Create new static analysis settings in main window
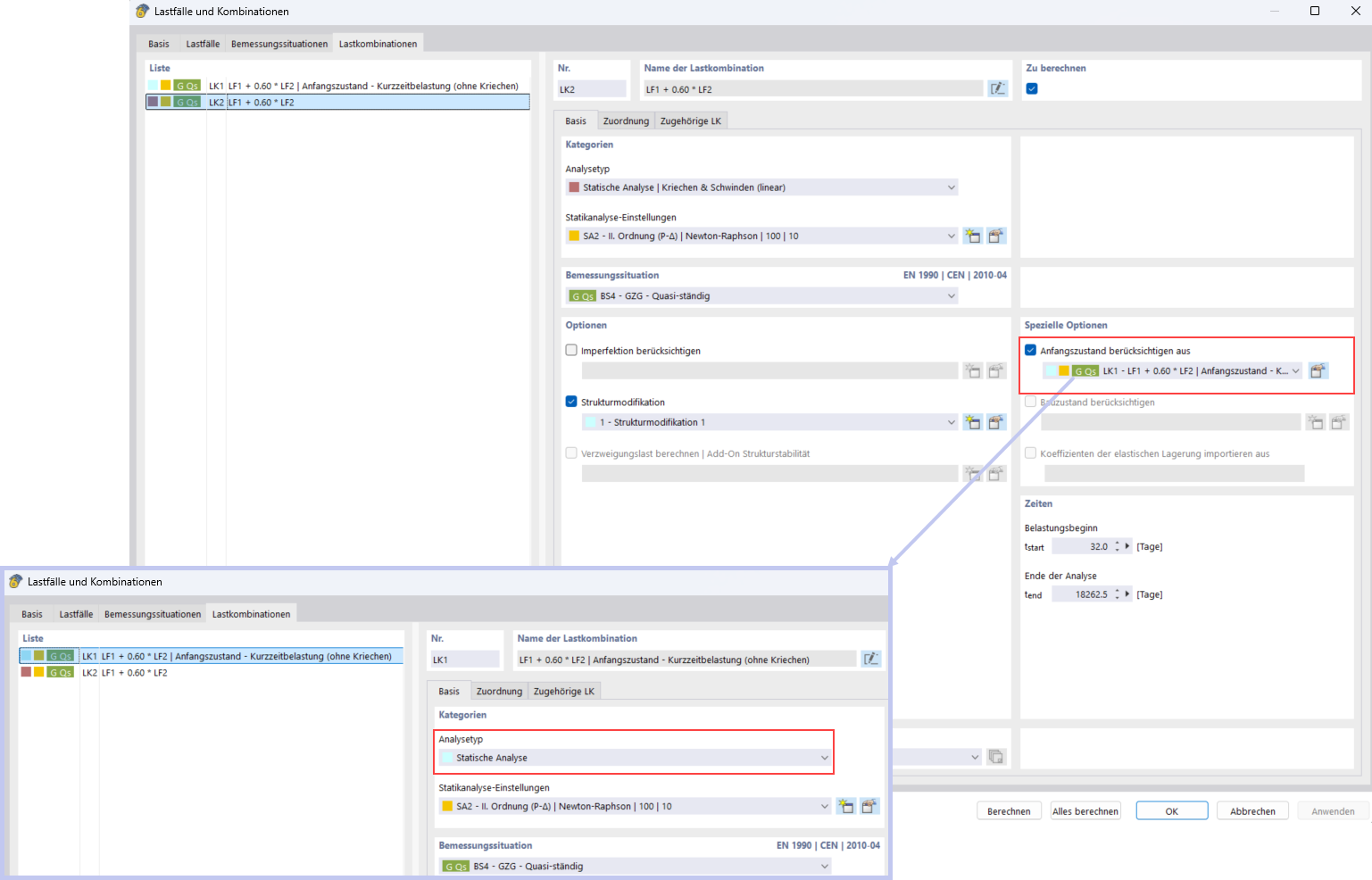This screenshot has width=1372, height=880. click(x=972, y=236)
